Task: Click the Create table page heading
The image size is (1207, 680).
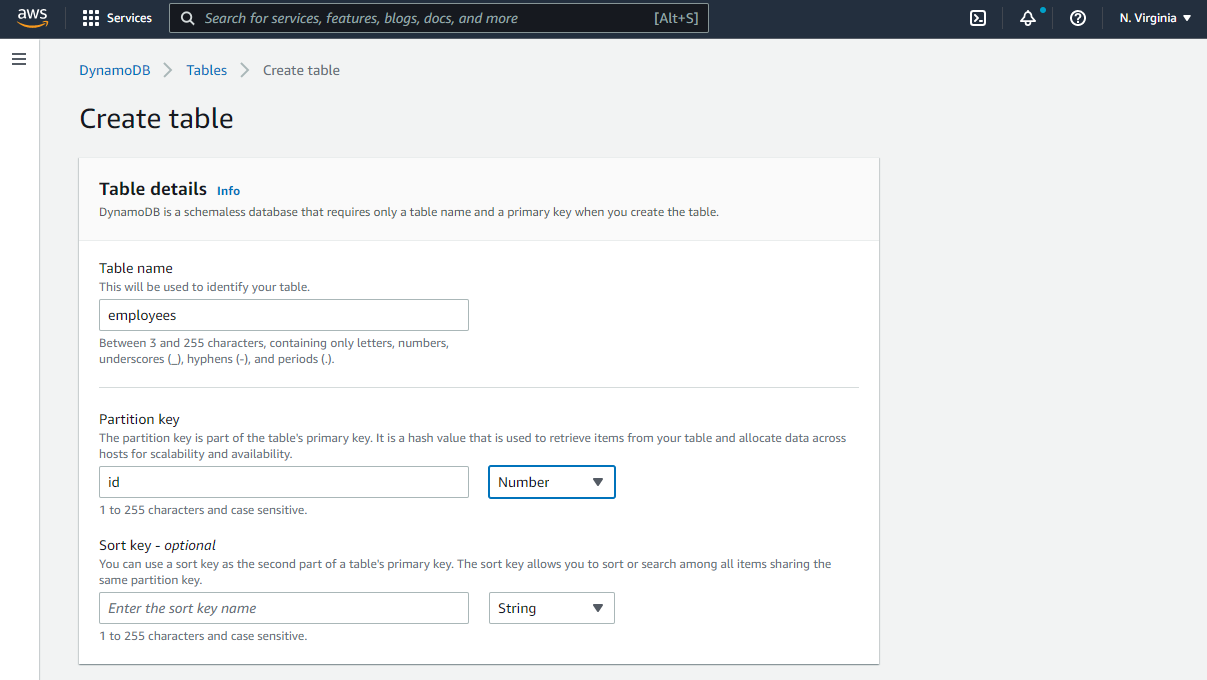Action: tap(156, 118)
